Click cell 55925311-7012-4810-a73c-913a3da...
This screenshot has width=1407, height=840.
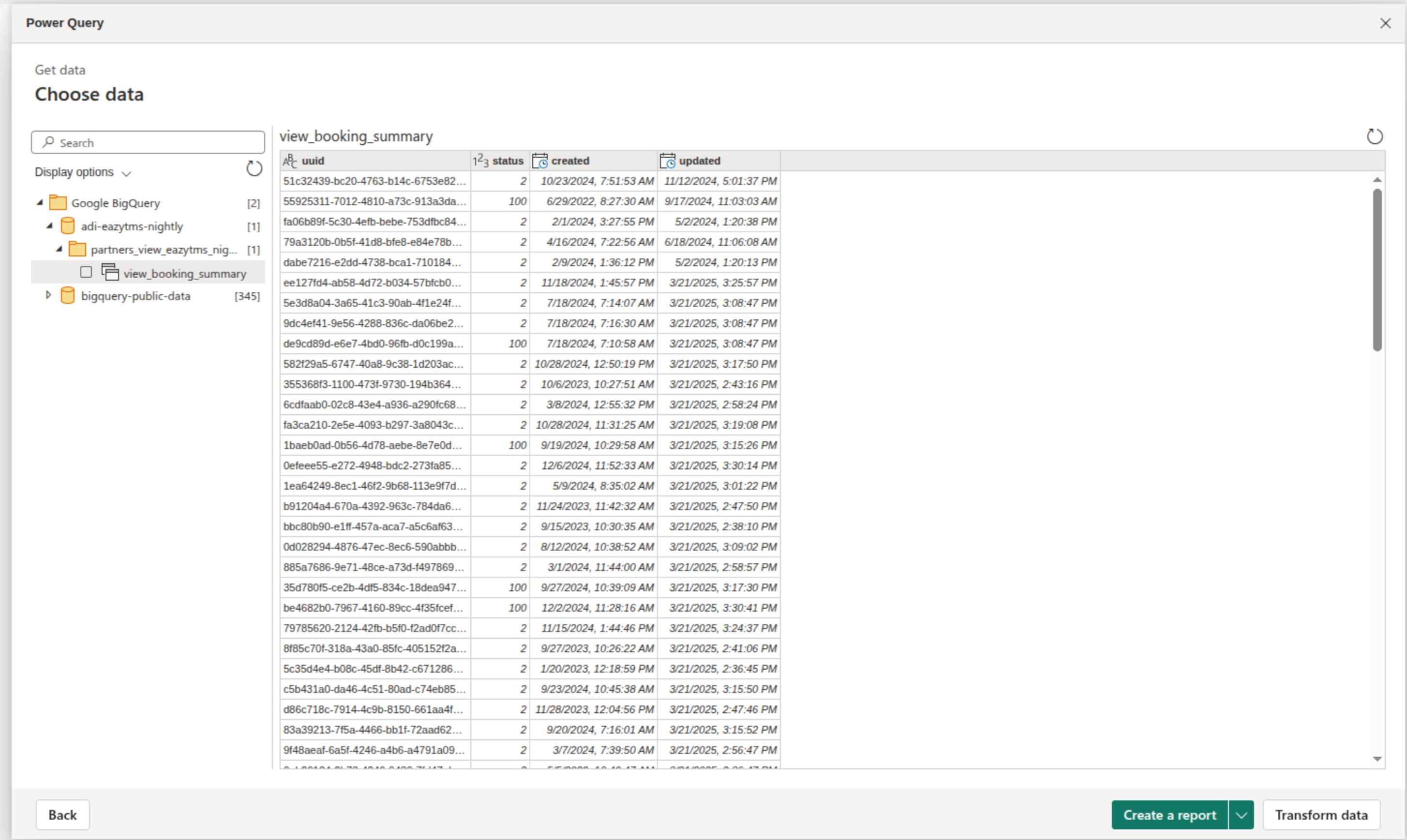[375, 201]
